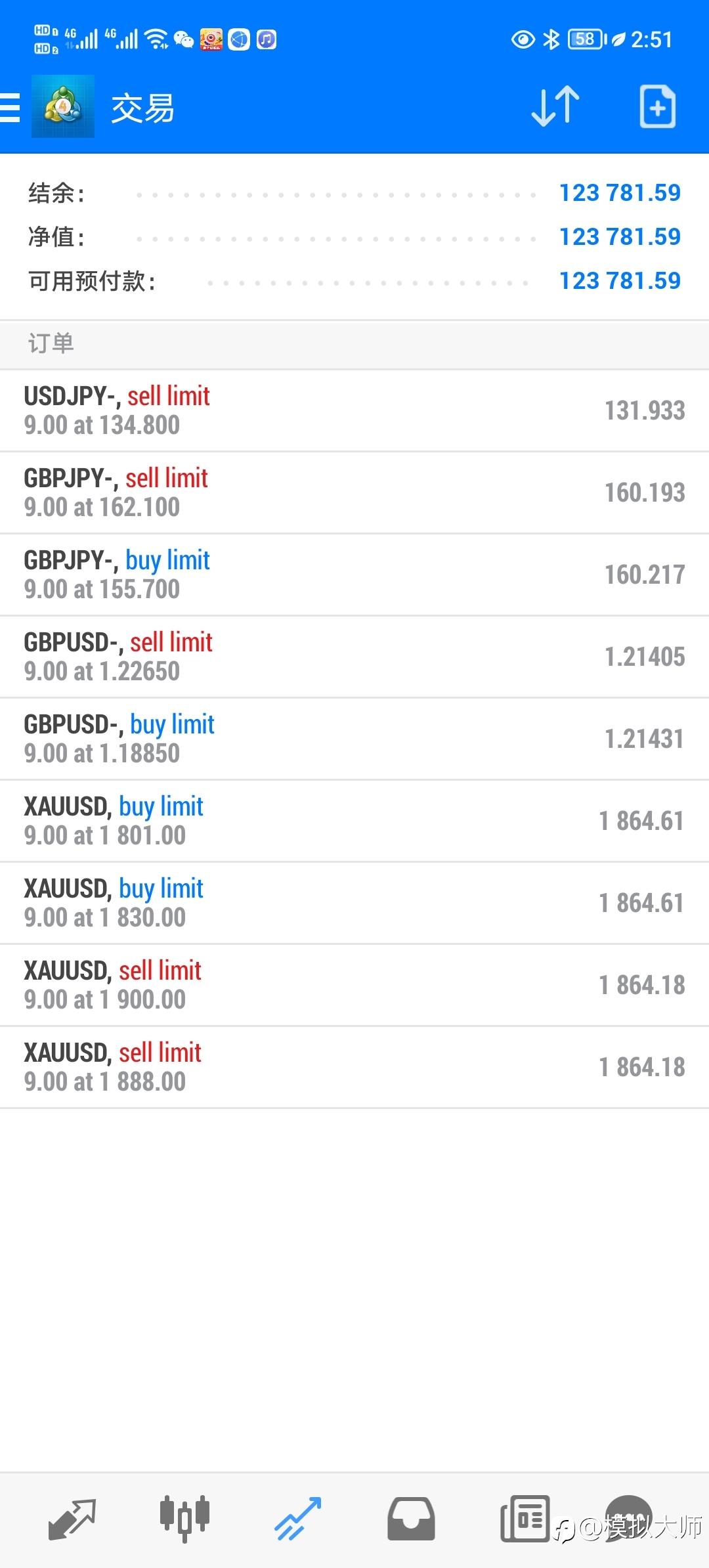The image size is (709, 1568).
Task: Select GBPJPY- sell limit at 162.100
Action: coord(354,493)
